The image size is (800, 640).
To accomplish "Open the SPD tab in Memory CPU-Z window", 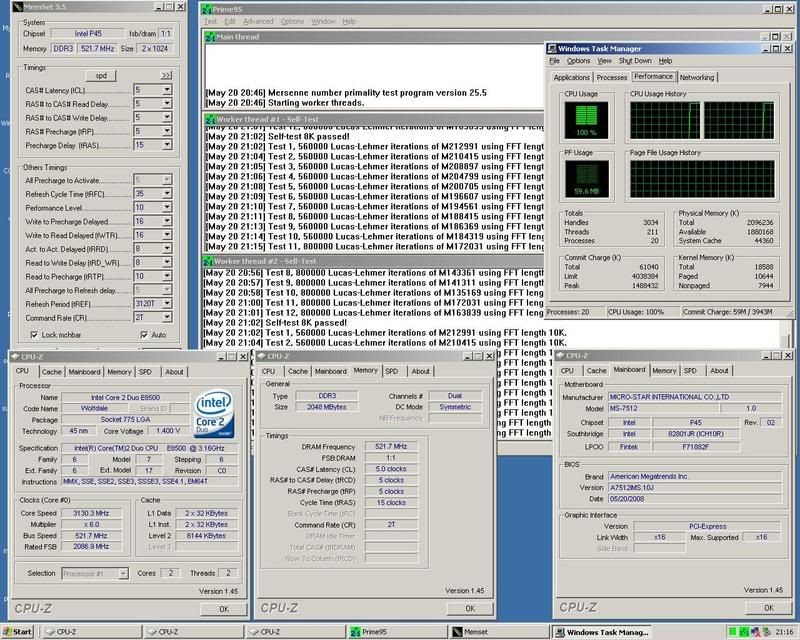I will point(391,371).
